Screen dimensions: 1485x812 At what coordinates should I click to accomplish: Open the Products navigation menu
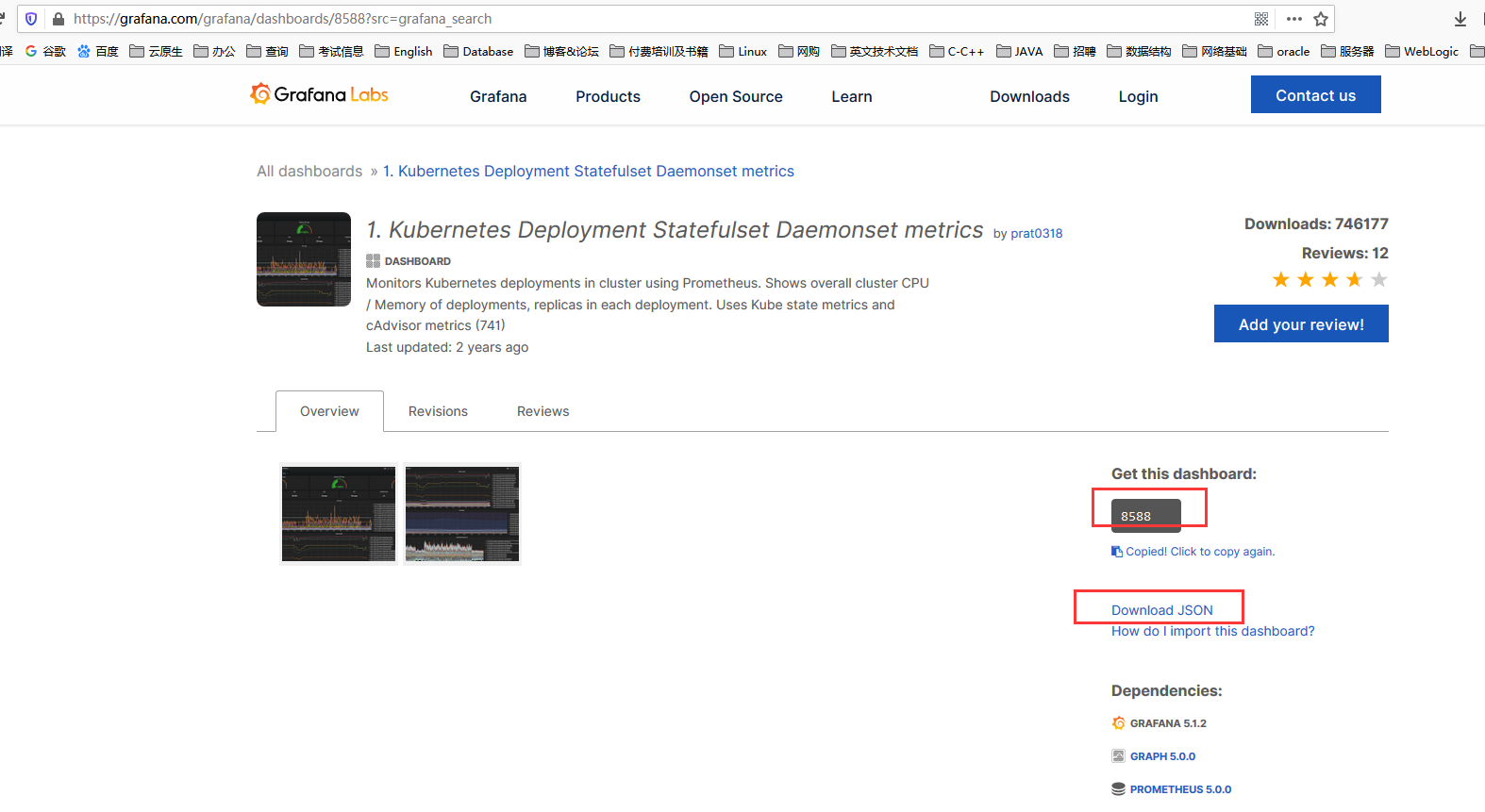coord(608,96)
